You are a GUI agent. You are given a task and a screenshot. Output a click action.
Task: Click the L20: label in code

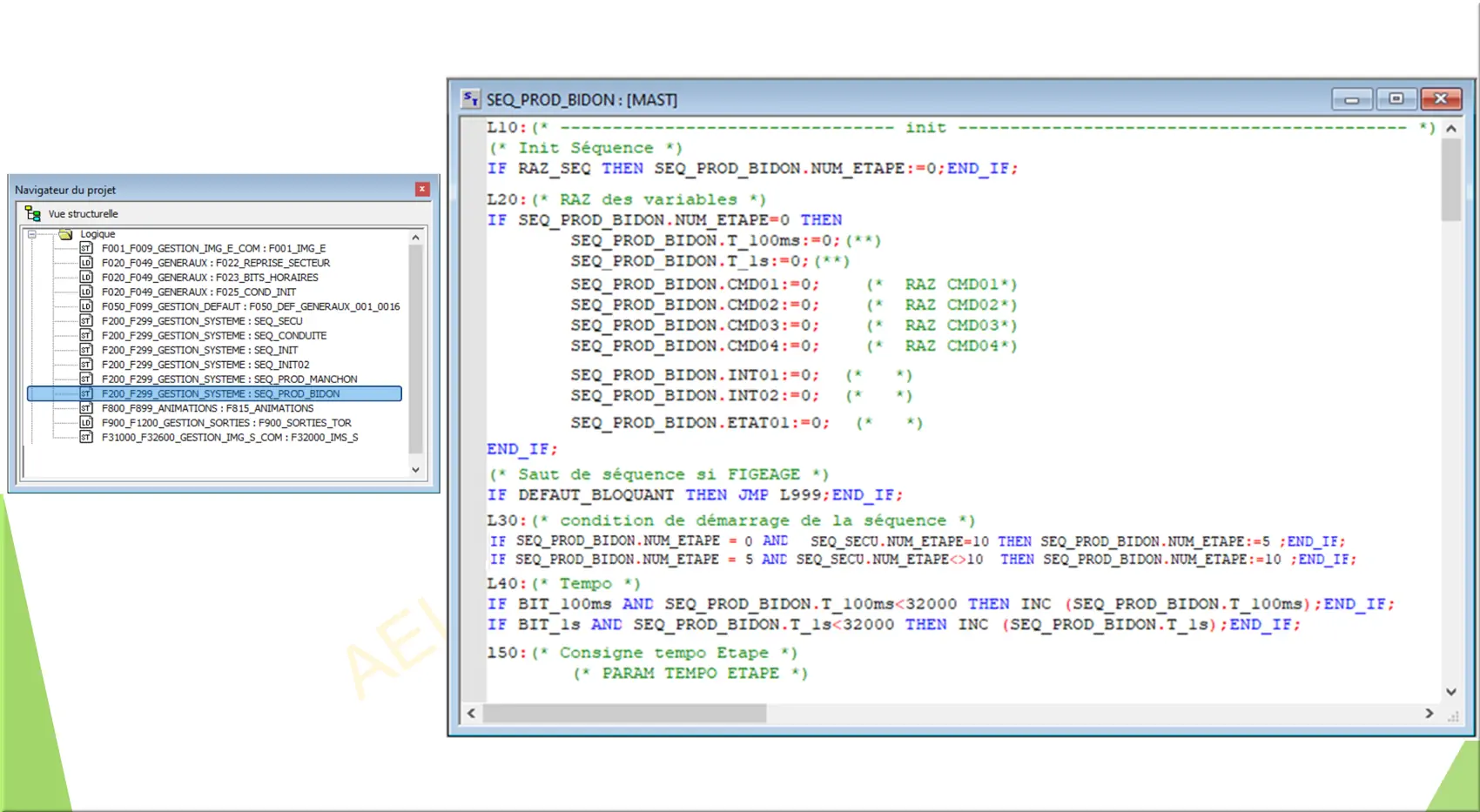coord(508,199)
